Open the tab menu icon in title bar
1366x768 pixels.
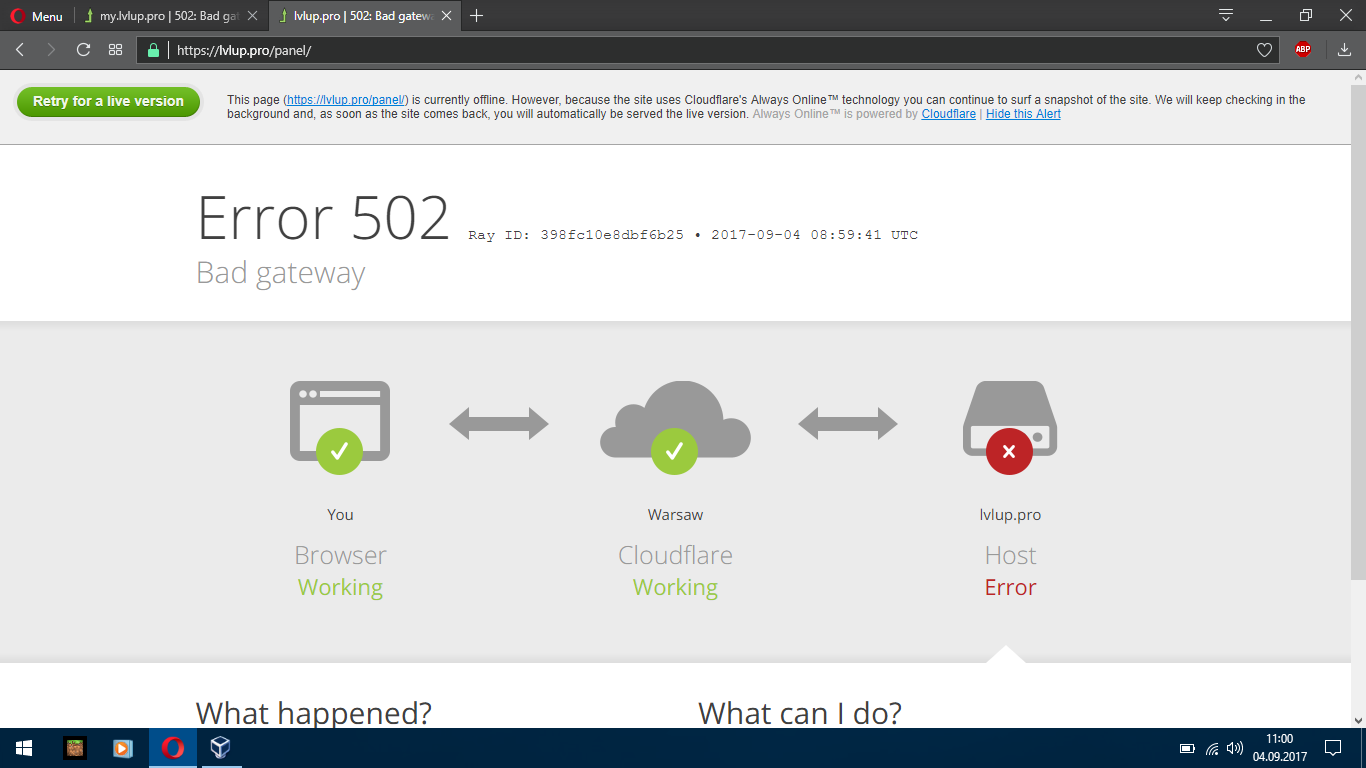pos(1226,15)
